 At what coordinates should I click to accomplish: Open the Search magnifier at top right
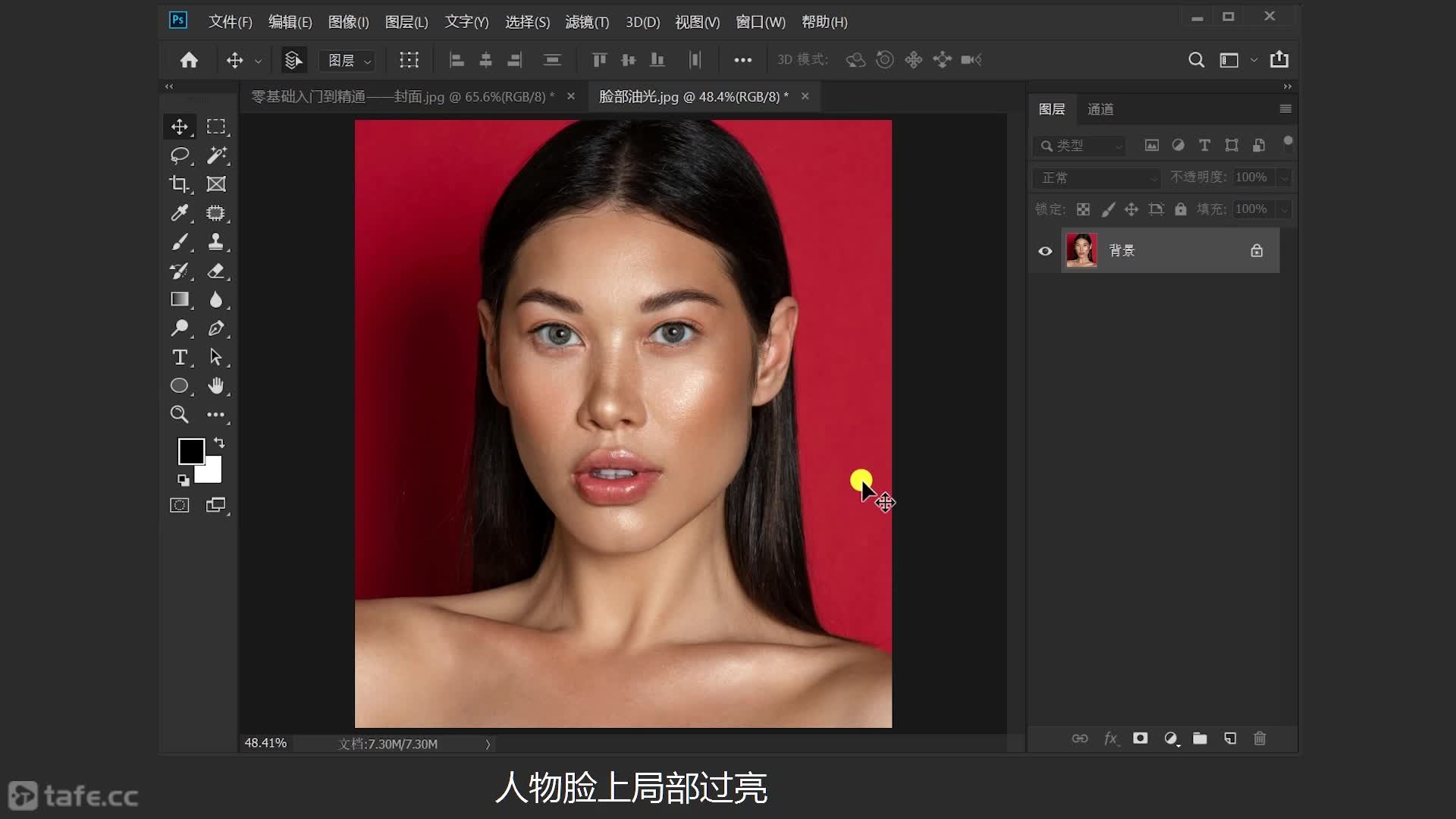point(1197,60)
